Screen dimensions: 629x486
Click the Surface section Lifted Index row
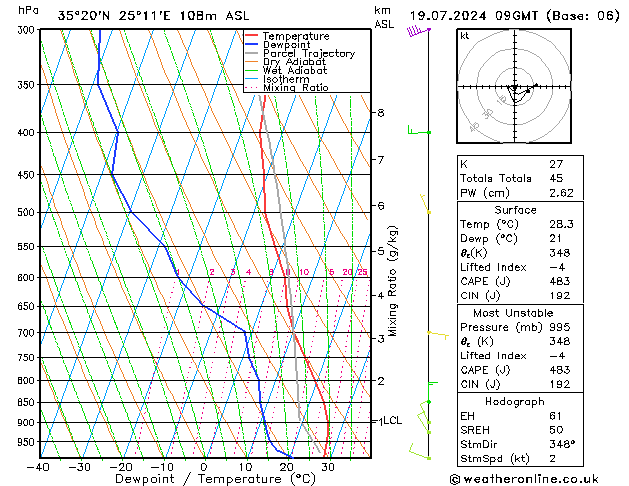pos(520,267)
